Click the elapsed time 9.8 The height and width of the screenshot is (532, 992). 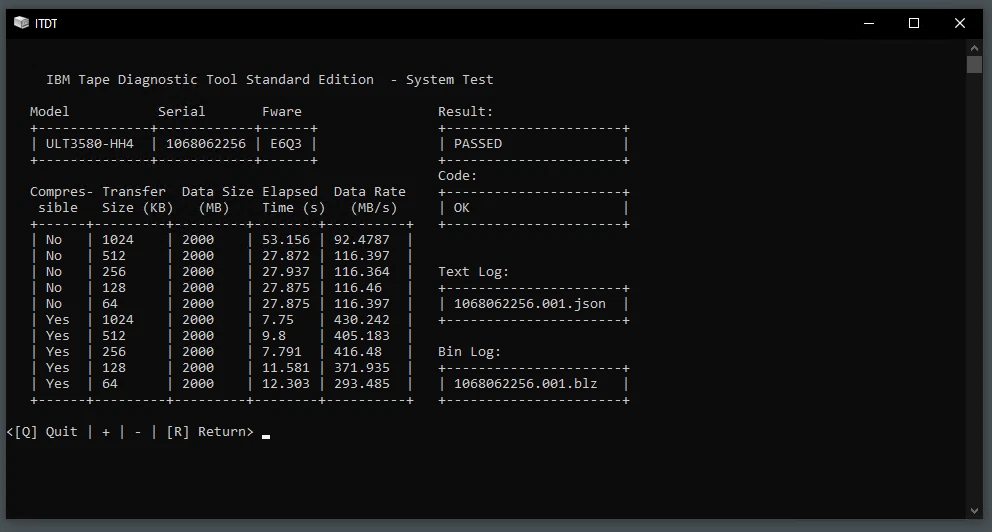[274, 335]
